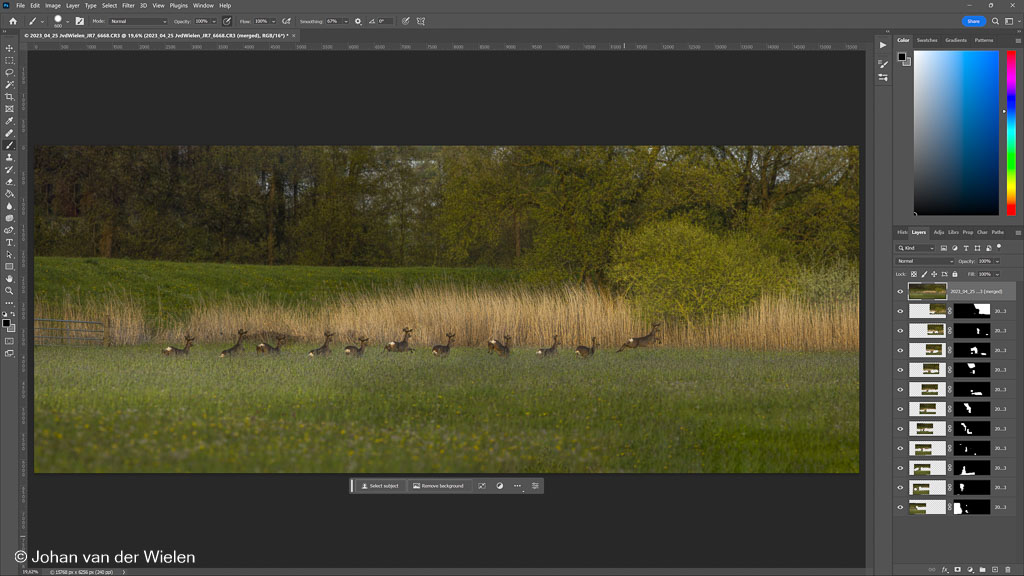The height and width of the screenshot is (576, 1024).
Task: Select the Type tool
Action: 10,242
